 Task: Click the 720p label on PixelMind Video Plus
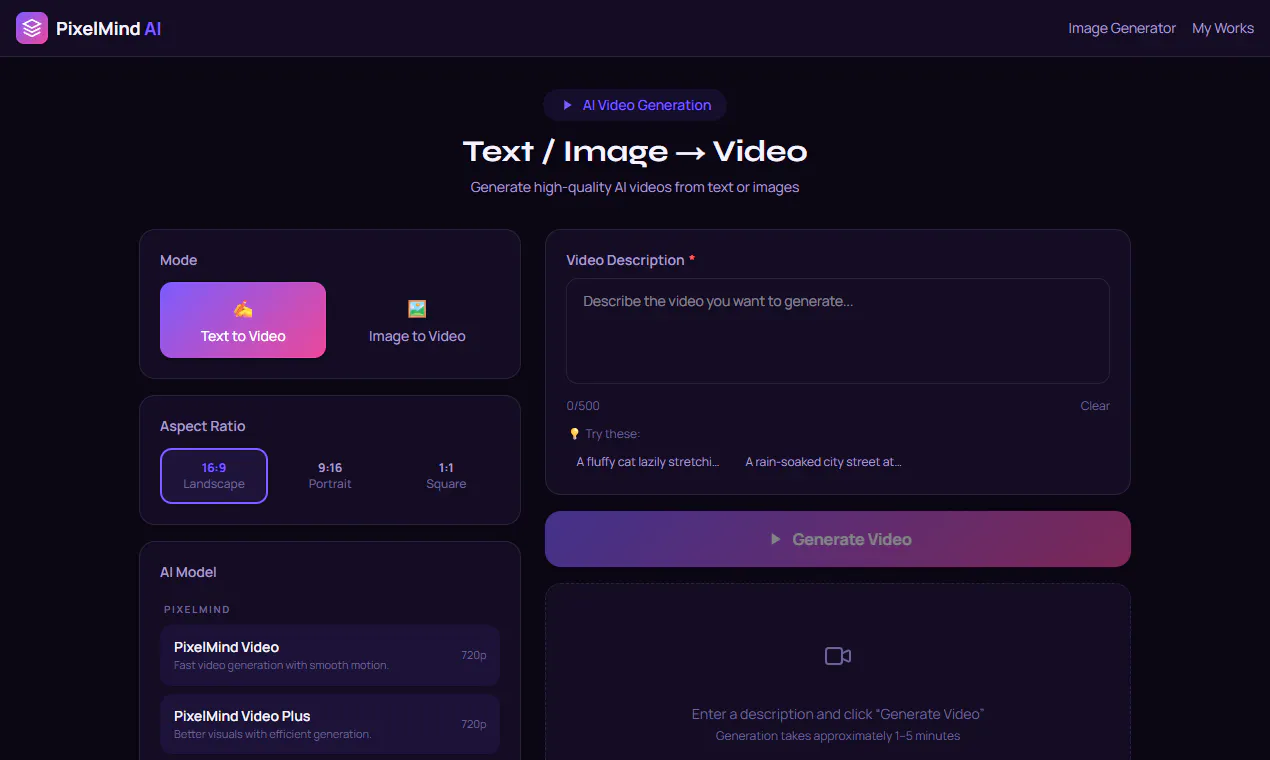click(474, 725)
